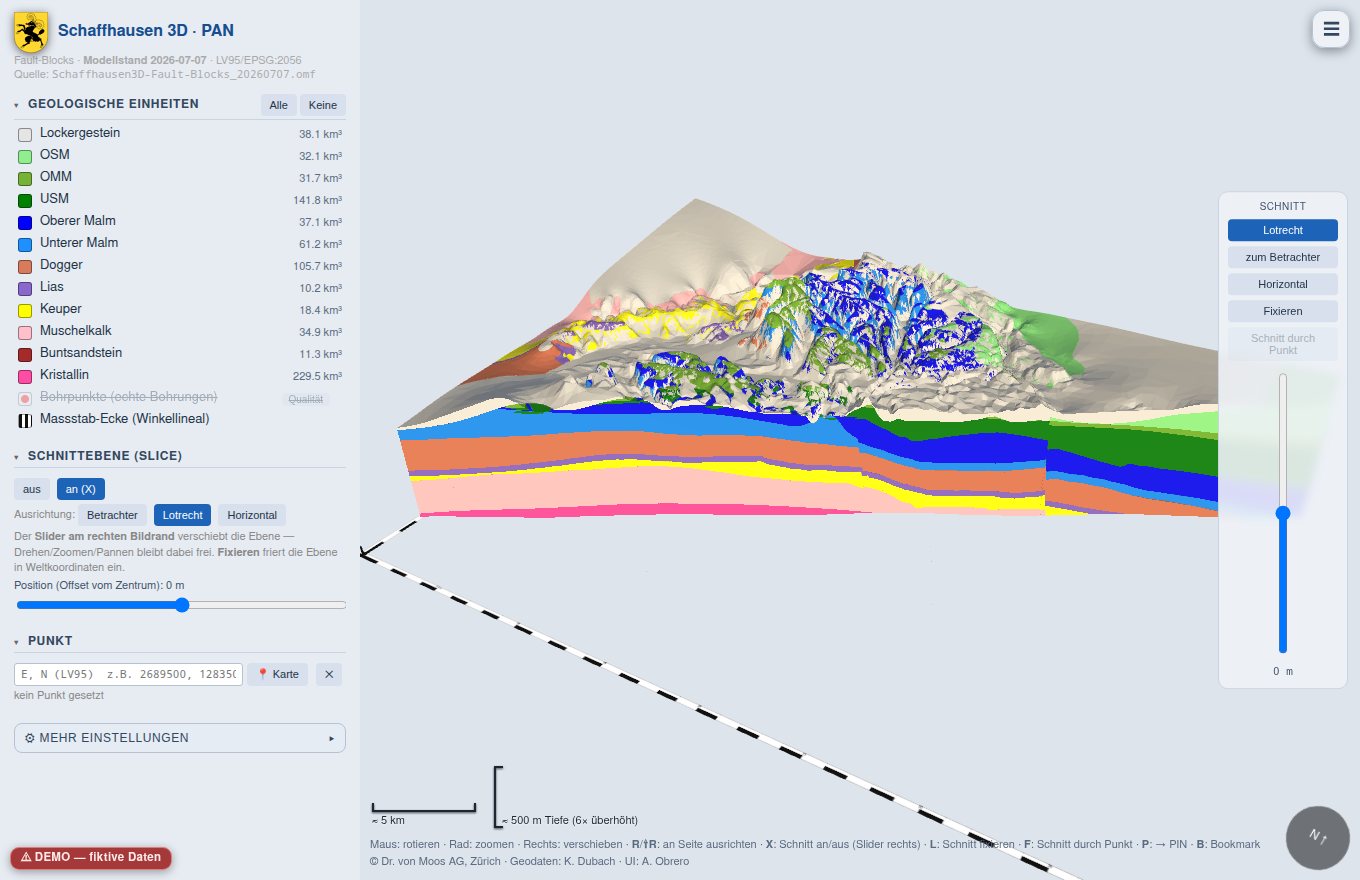Click the north arrow compass
Viewport: 1360px width, 880px height.
[x=1318, y=838]
